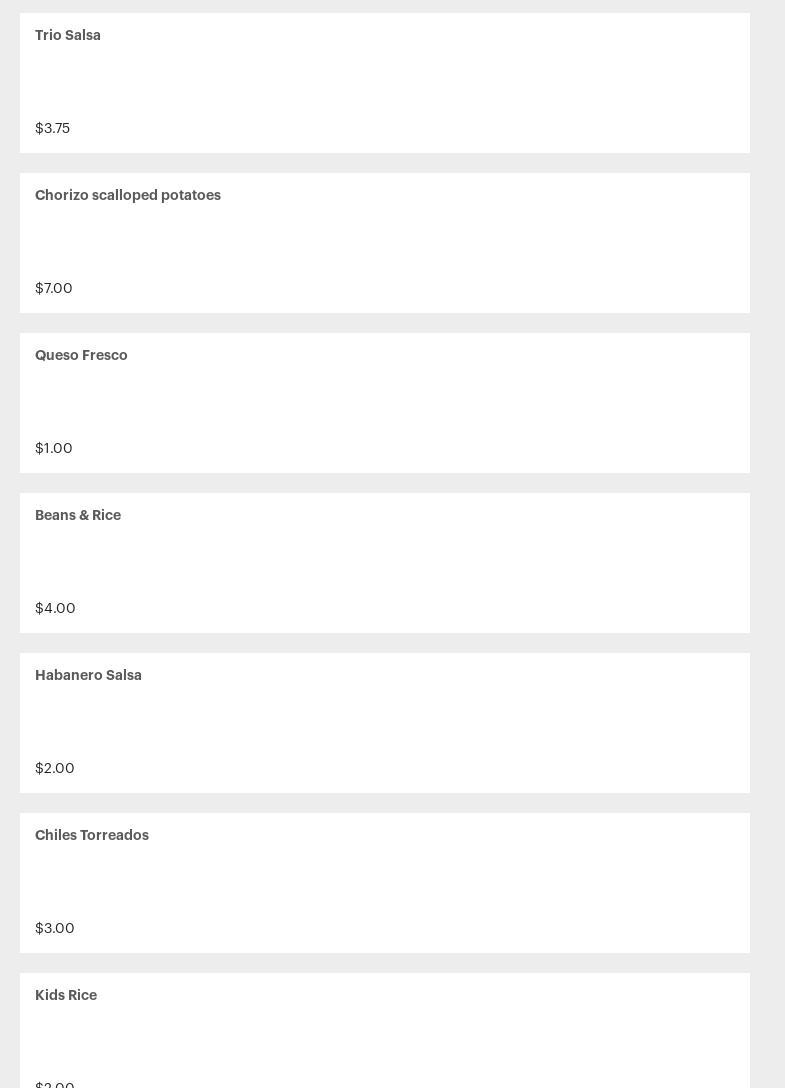Select the $1.00 Queso Fresco price

(x=54, y=448)
